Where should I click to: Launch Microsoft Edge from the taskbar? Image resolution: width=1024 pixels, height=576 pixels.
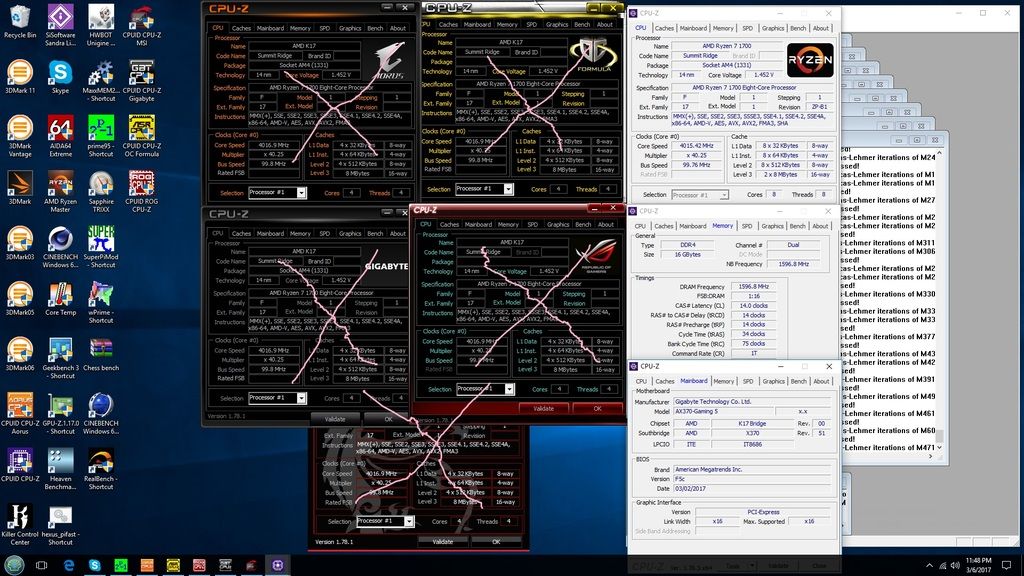tap(69, 565)
